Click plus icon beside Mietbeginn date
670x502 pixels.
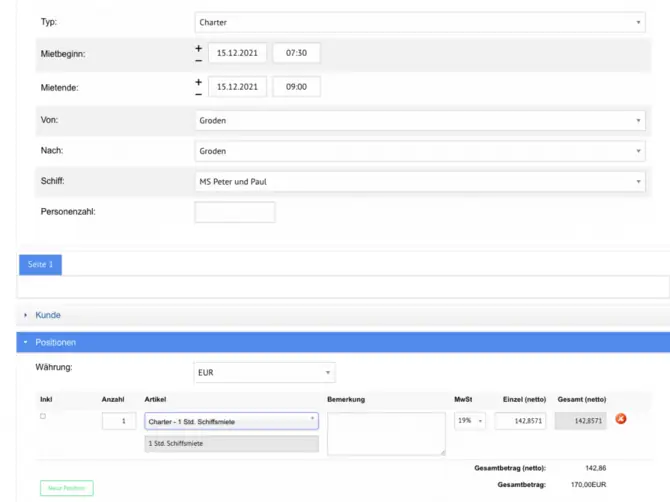(x=198, y=47)
